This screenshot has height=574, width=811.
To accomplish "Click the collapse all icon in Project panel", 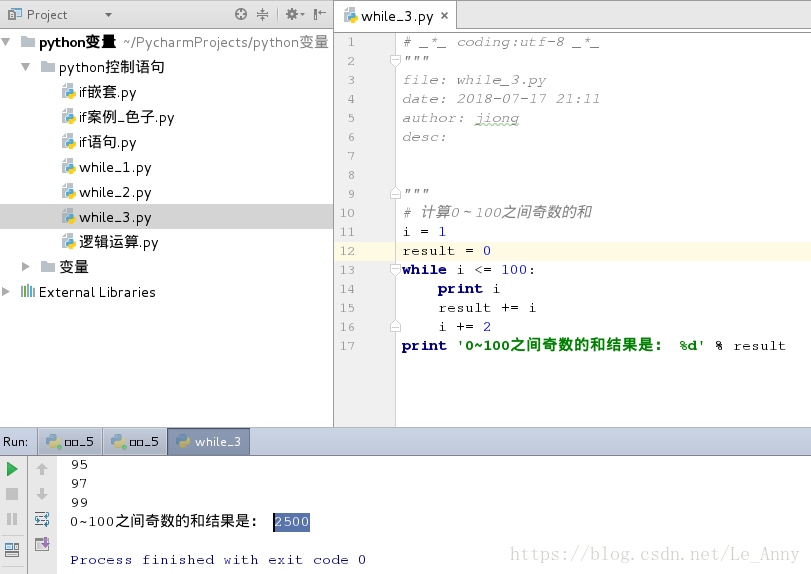I will click(x=263, y=14).
